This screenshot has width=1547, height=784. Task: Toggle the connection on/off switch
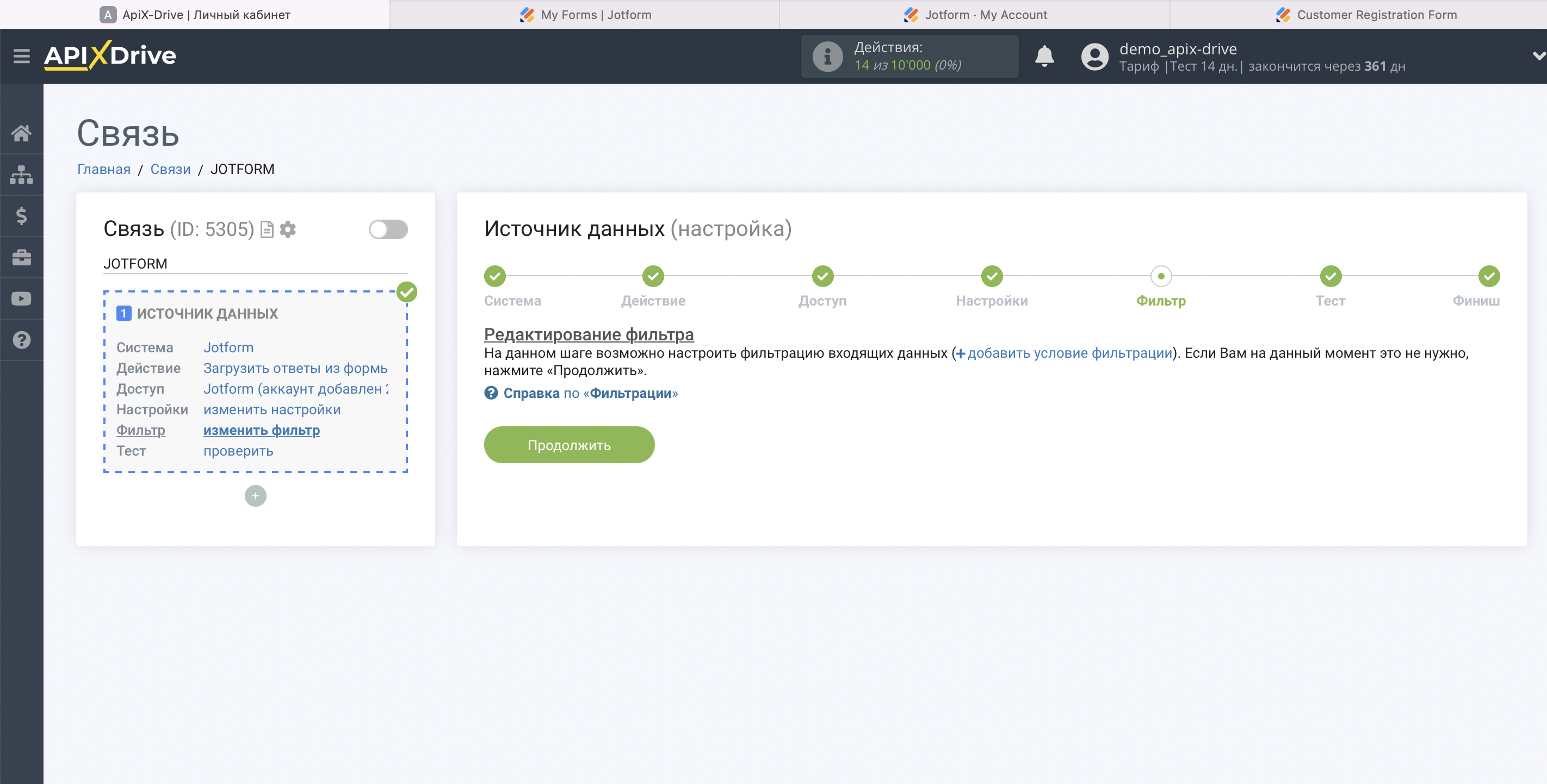pos(388,229)
